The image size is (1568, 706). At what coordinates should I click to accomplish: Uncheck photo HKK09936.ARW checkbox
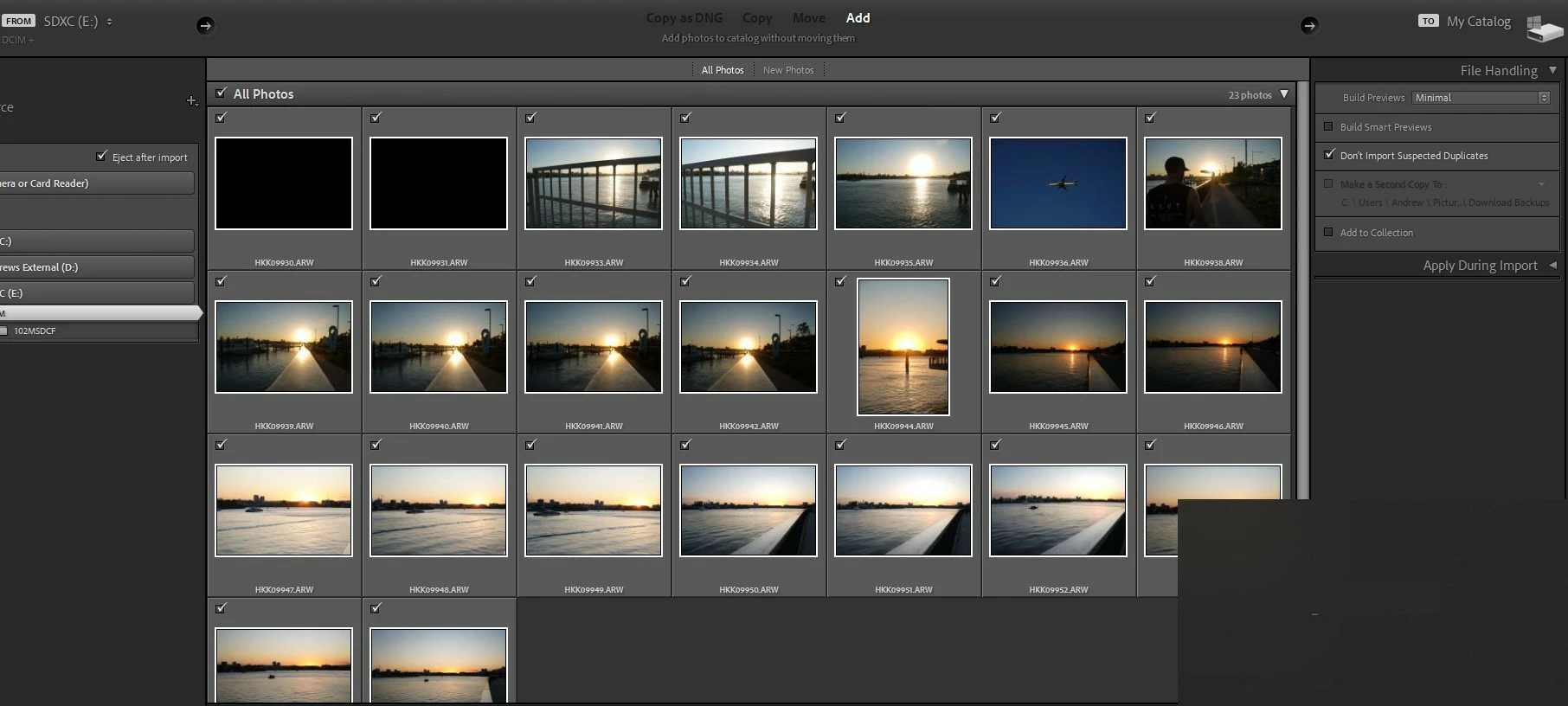click(x=995, y=118)
